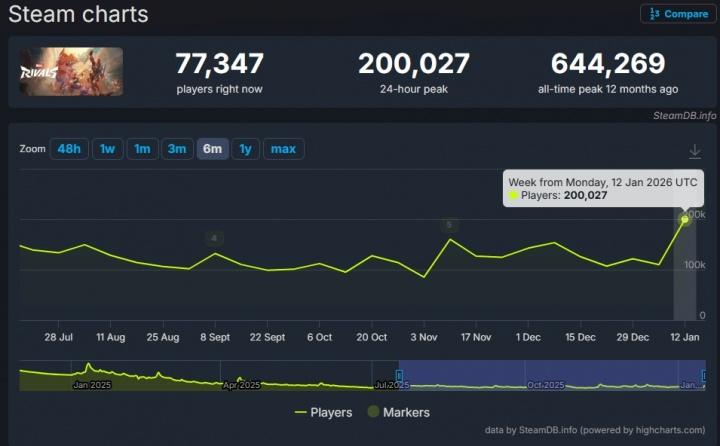Image resolution: width=720 pixels, height=446 pixels.
Task: Click the 8 Sept axis label
Action: (x=215, y=337)
